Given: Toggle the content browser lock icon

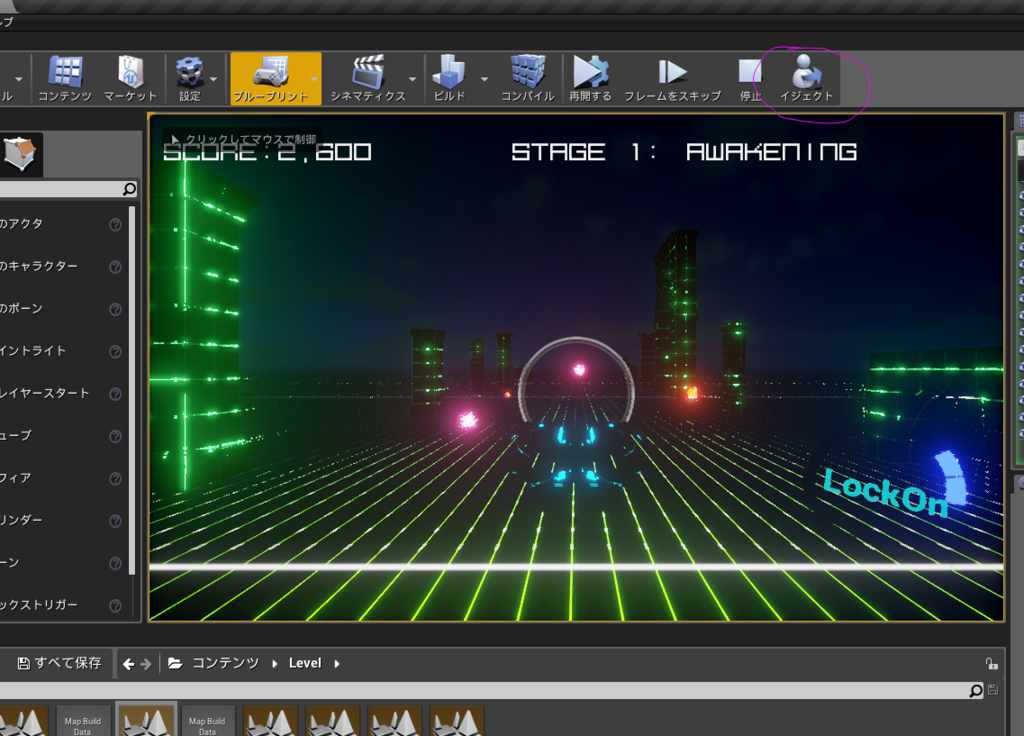Looking at the screenshot, I should coord(991,664).
